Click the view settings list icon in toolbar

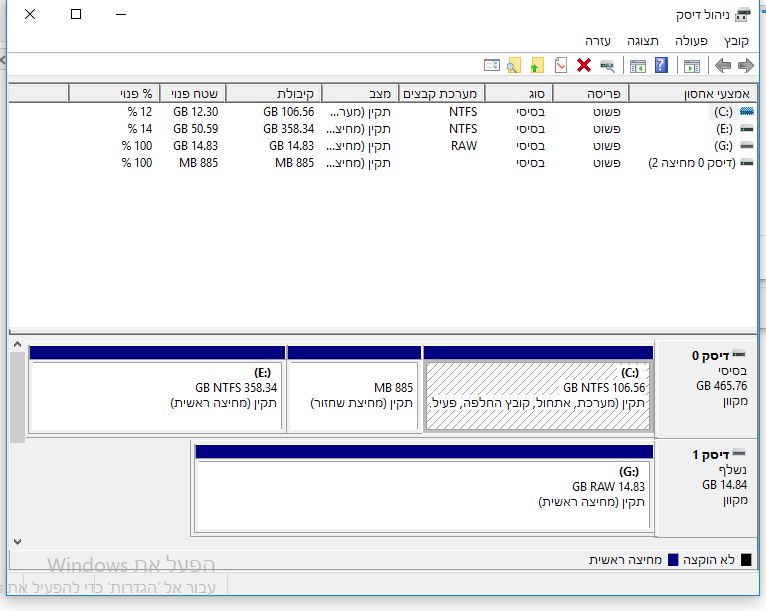pos(491,65)
